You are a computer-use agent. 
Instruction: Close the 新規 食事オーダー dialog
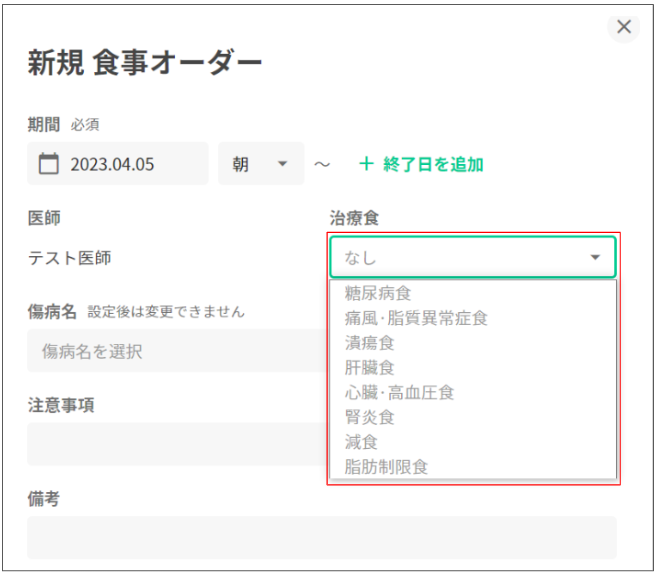[x=624, y=27]
